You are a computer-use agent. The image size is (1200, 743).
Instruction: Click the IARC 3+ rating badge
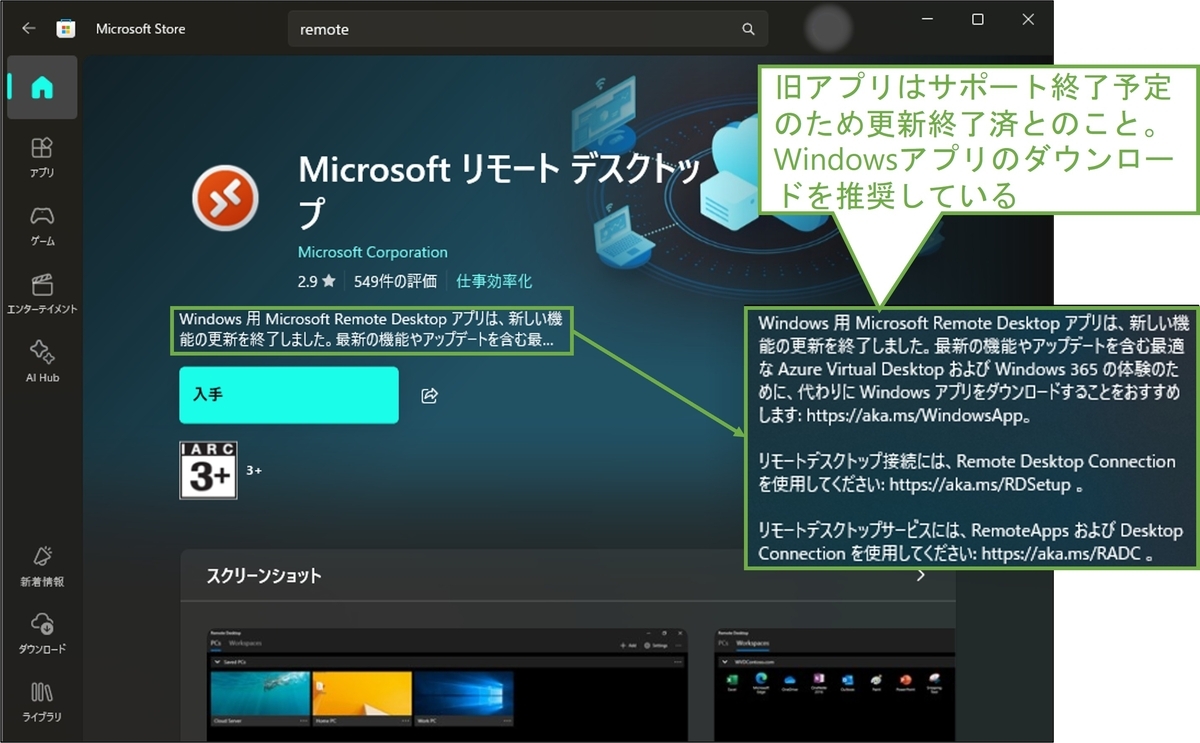click(x=208, y=470)
